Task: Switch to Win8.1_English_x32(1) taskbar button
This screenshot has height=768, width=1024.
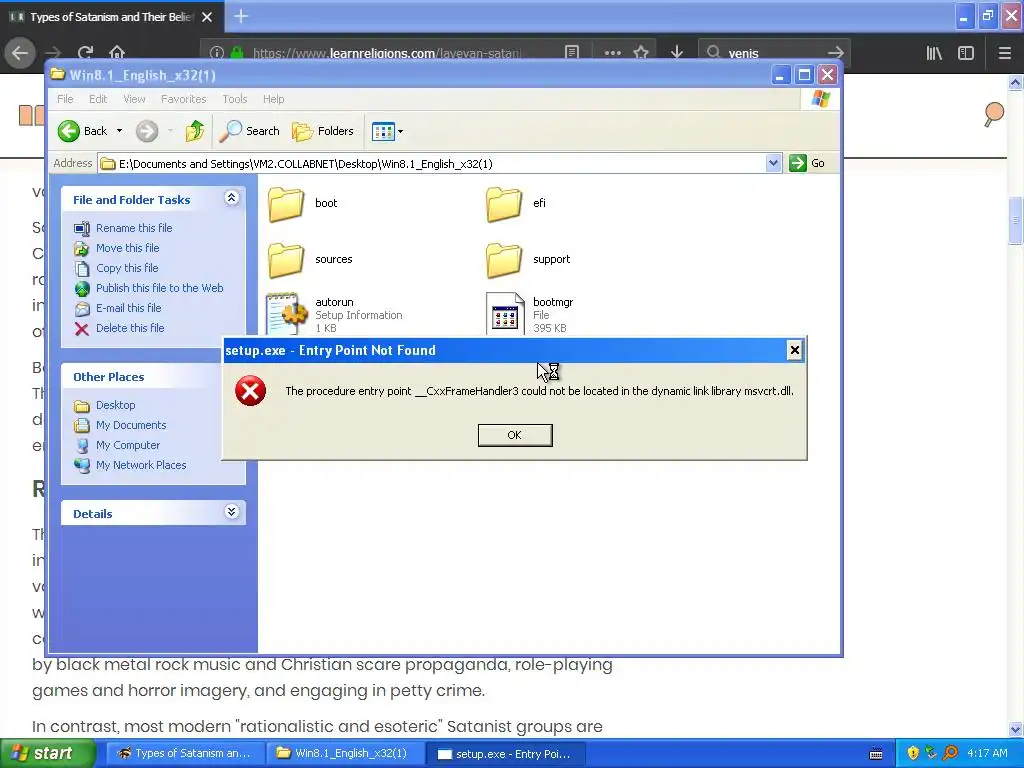Action: click(x=343, y=754)
